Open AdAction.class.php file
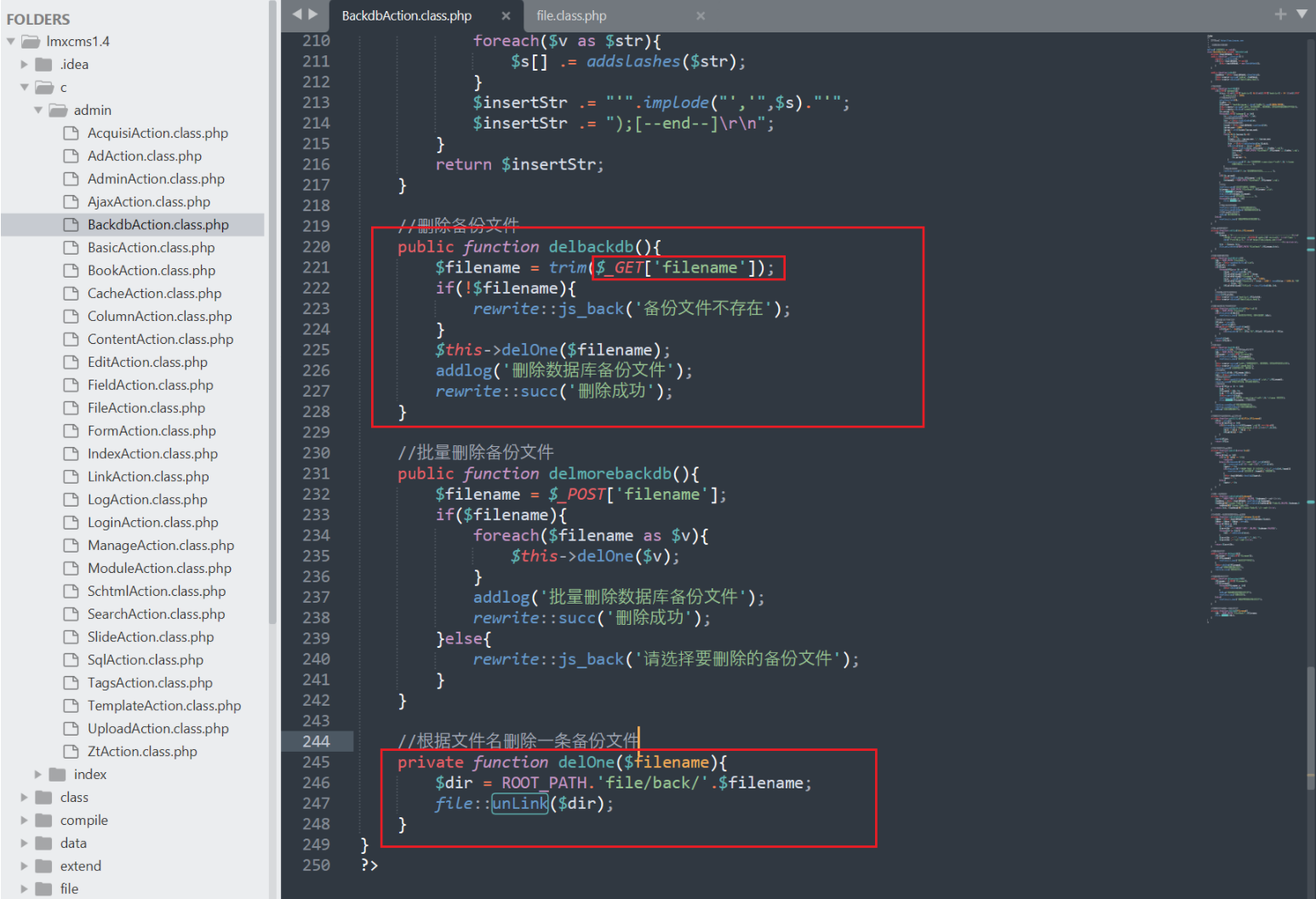The image size is (1316, 899). coord(145,156)
